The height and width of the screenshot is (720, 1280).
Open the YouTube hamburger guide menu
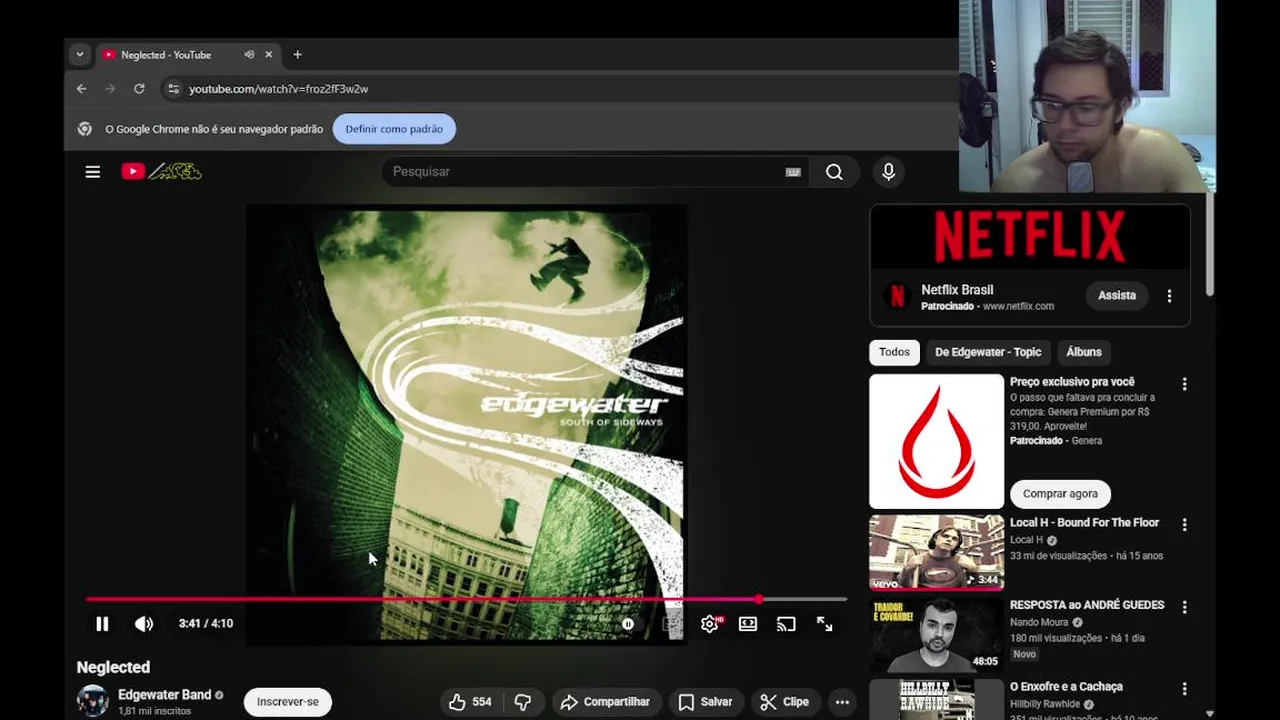[x=93, y=172]
